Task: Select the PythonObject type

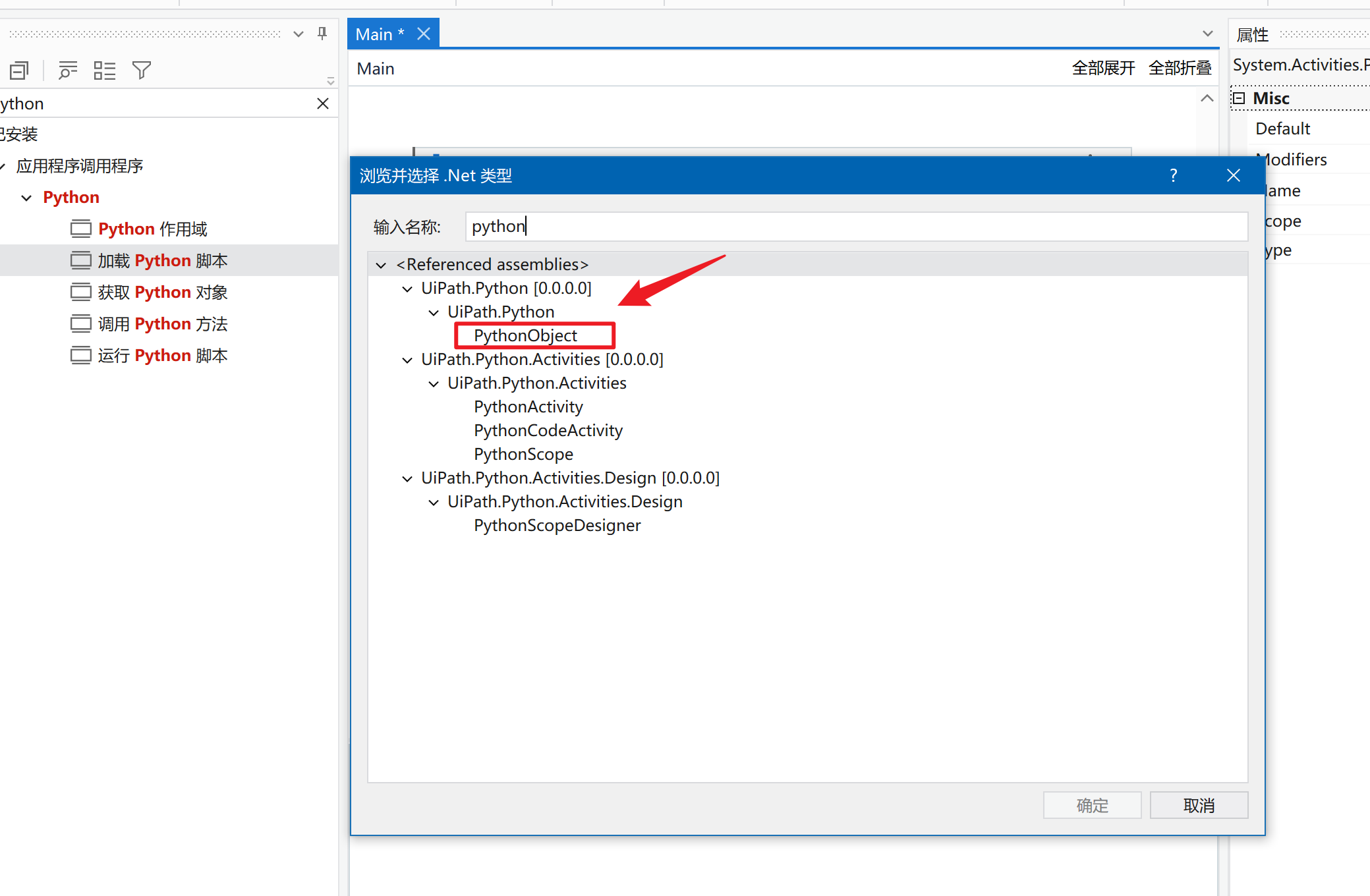Action: coord(525,335)
